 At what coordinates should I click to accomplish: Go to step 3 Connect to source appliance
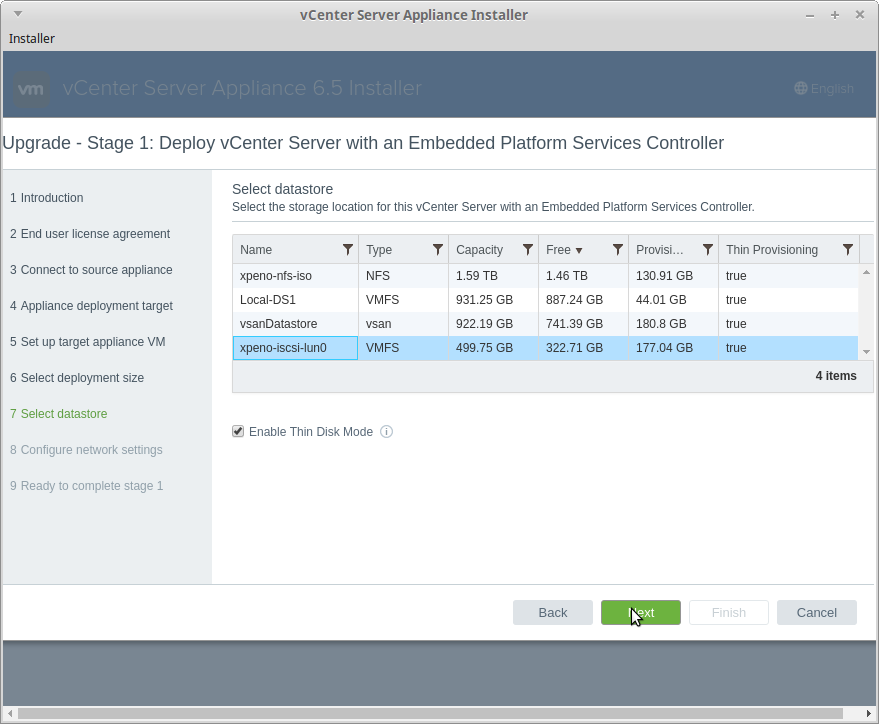91,270
